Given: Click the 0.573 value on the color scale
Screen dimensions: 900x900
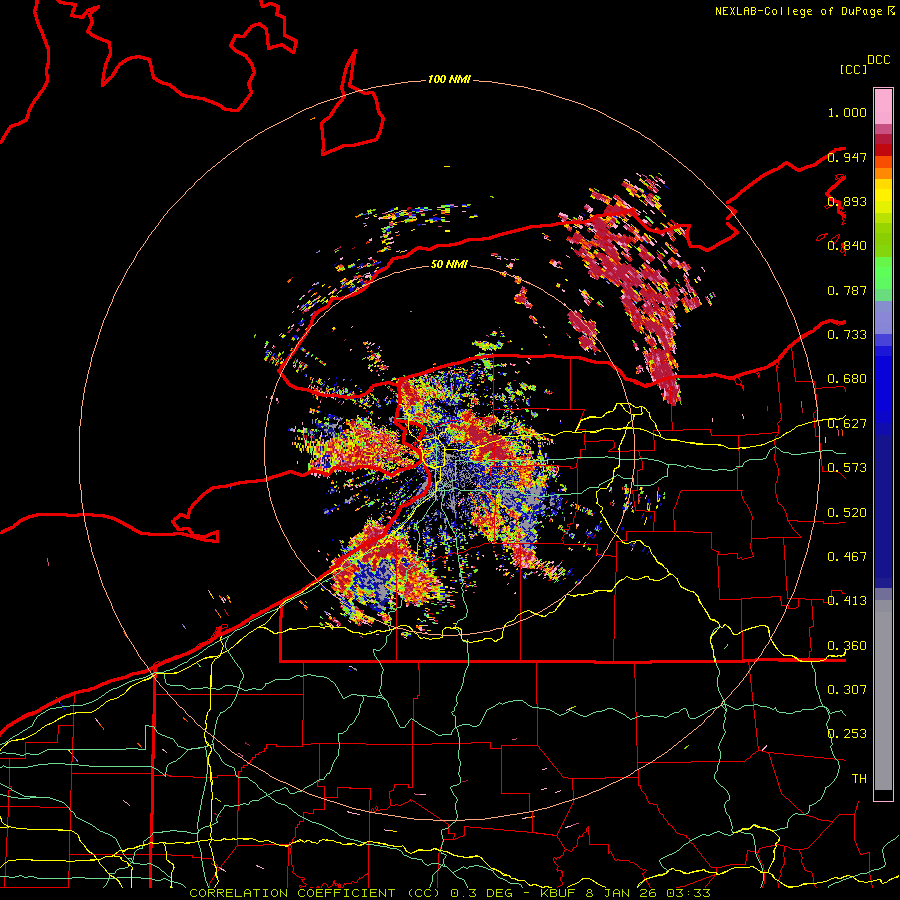Looking at the screenshot, I should (847, 467).
